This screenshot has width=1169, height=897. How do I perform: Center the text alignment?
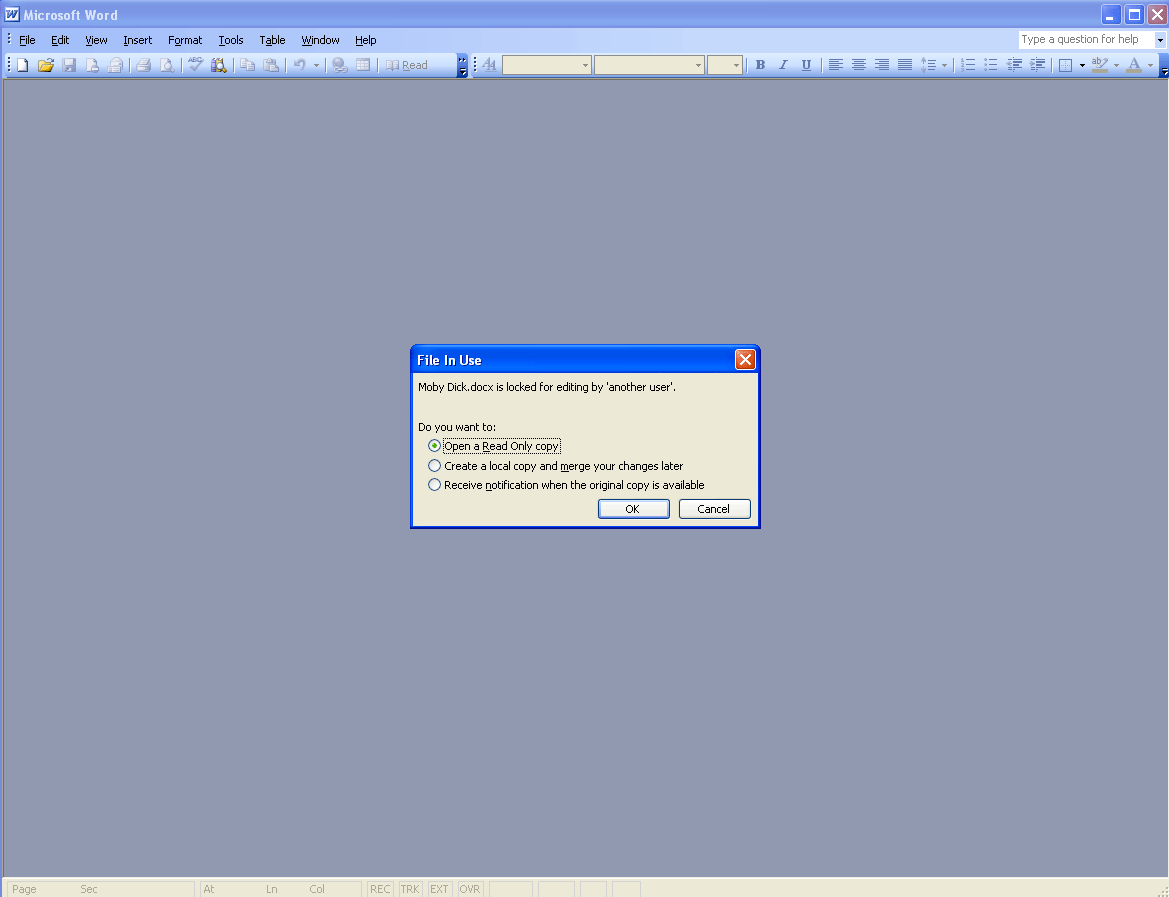click(x=859, y=65)
